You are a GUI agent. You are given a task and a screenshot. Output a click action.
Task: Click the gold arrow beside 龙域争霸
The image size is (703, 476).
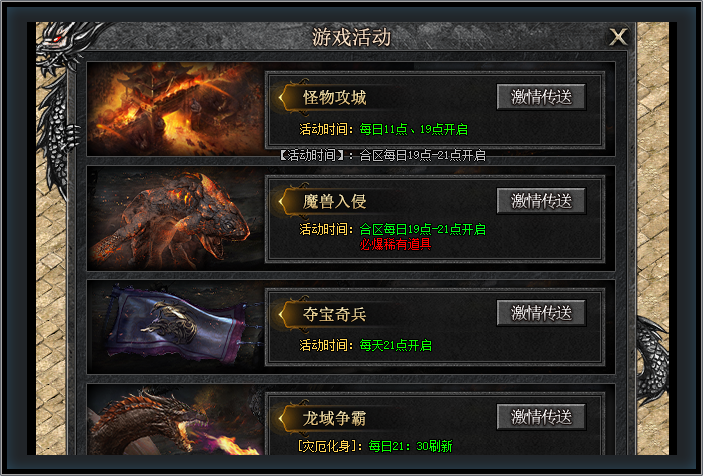point(282,418)
